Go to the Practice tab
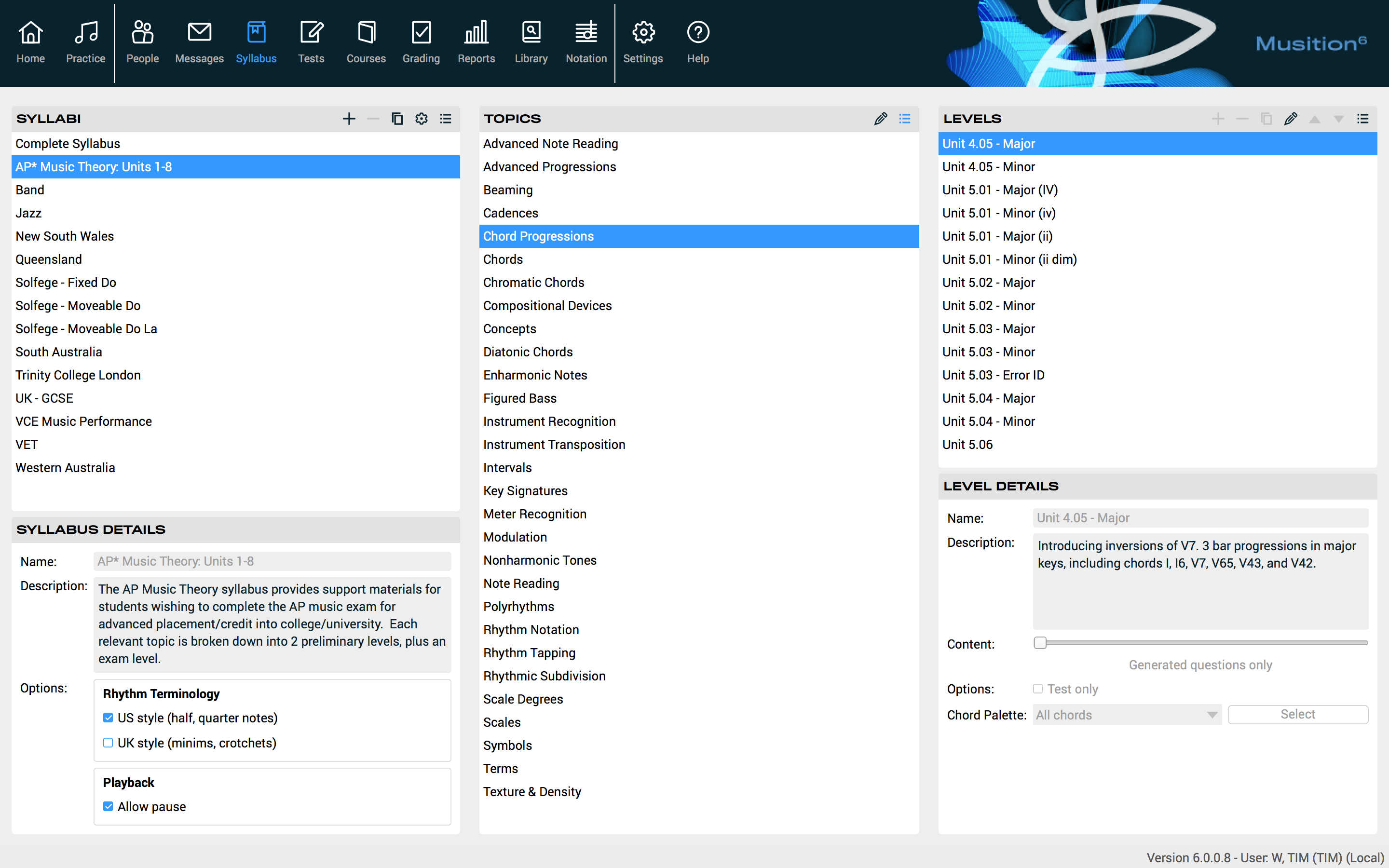Viewport: 1389px width, 868px height. point(85,41)
